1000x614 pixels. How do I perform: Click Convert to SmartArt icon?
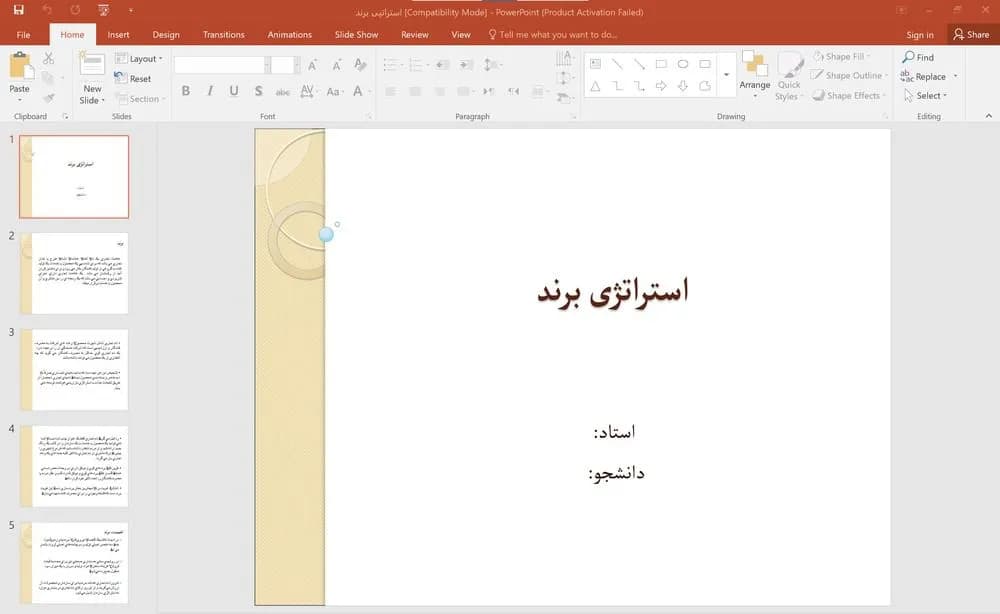pos(564,98)
